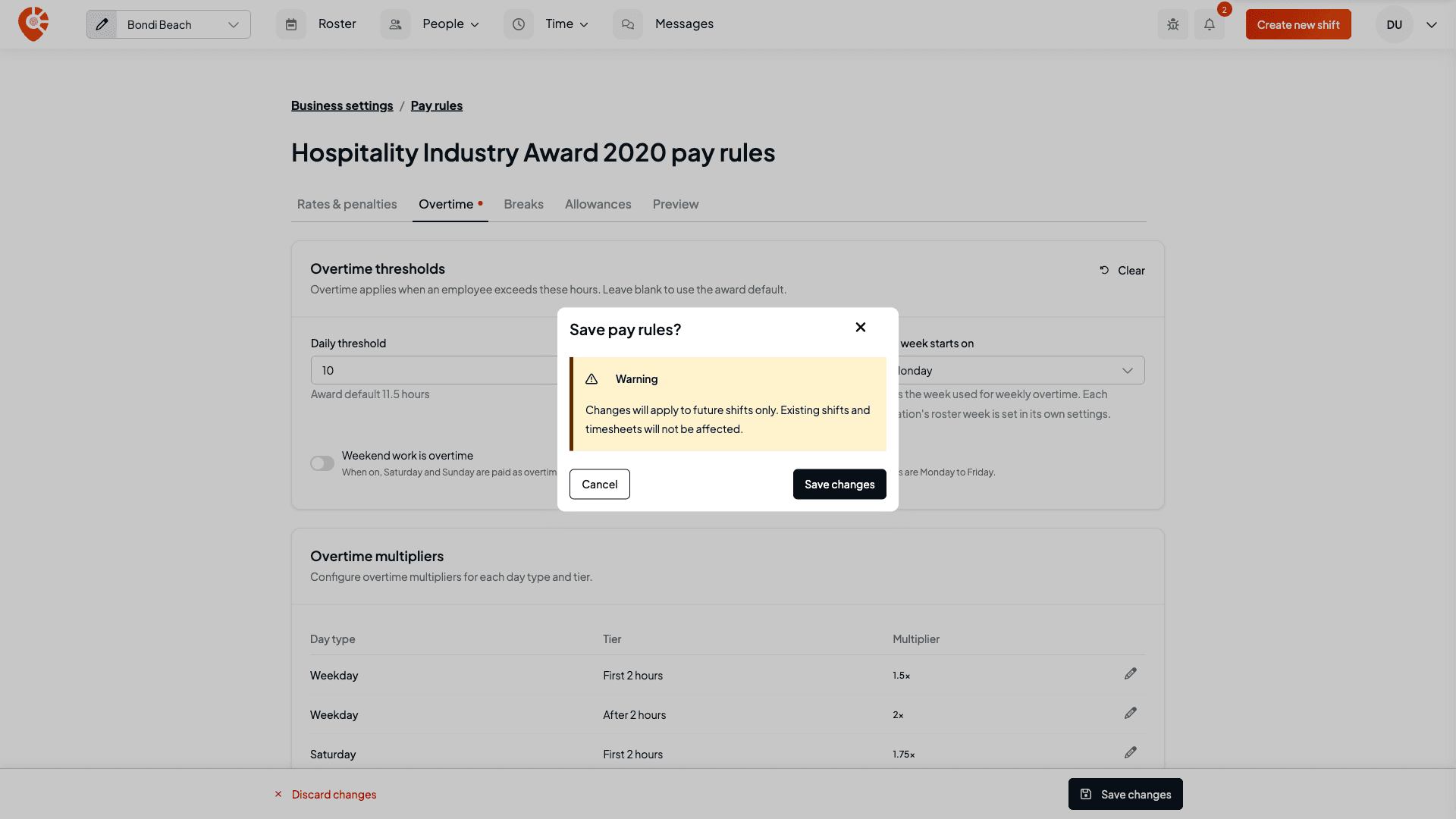Click the Day type column header
The image size is (1456, 819).
(332, 639)
